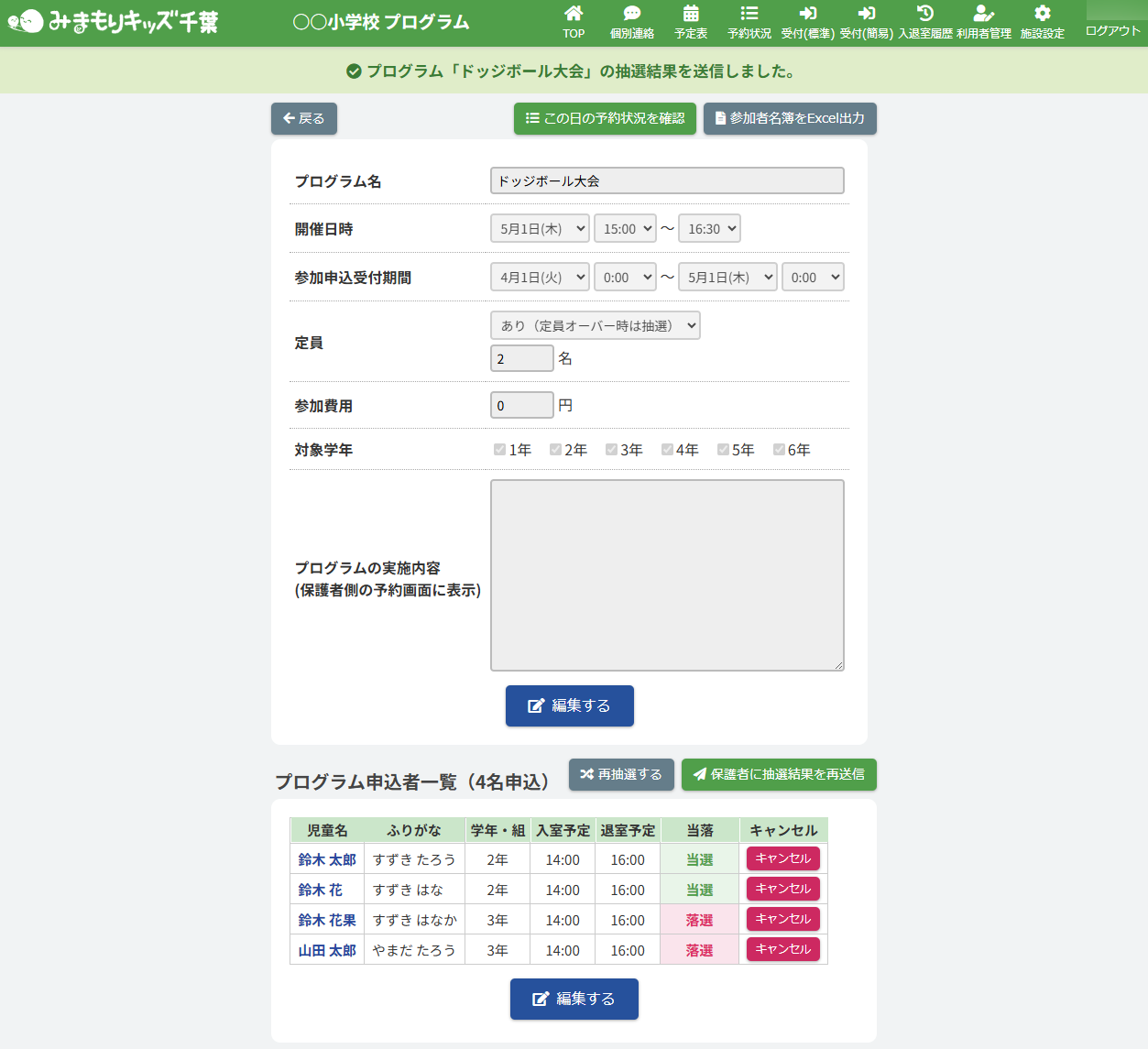This screenshot has width=1148, height=1049.
Task: Click the プログラム名 text field
Action: pyautogui.click(x=667, y=181)
